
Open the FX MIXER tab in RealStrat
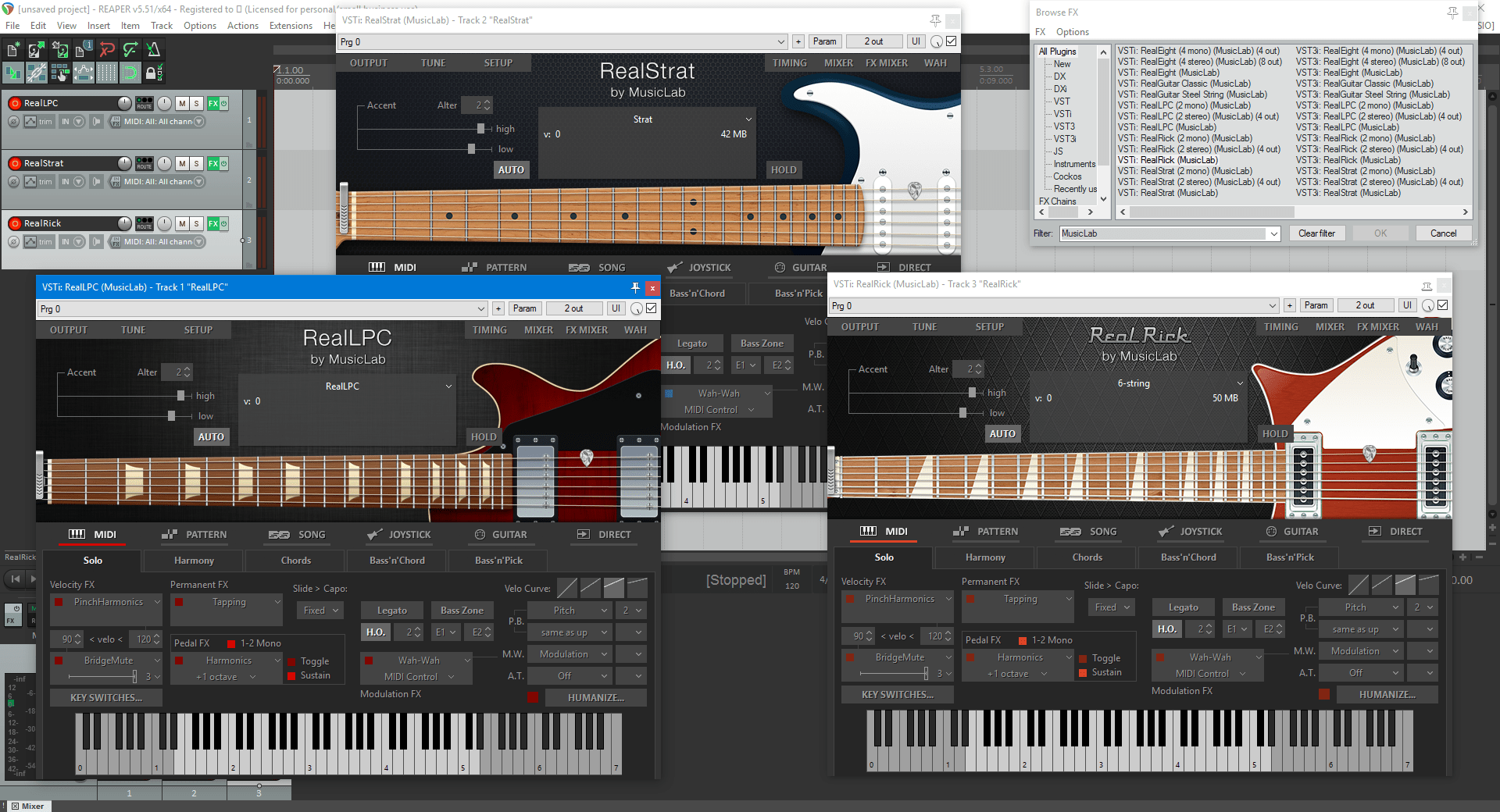(886, 63)
